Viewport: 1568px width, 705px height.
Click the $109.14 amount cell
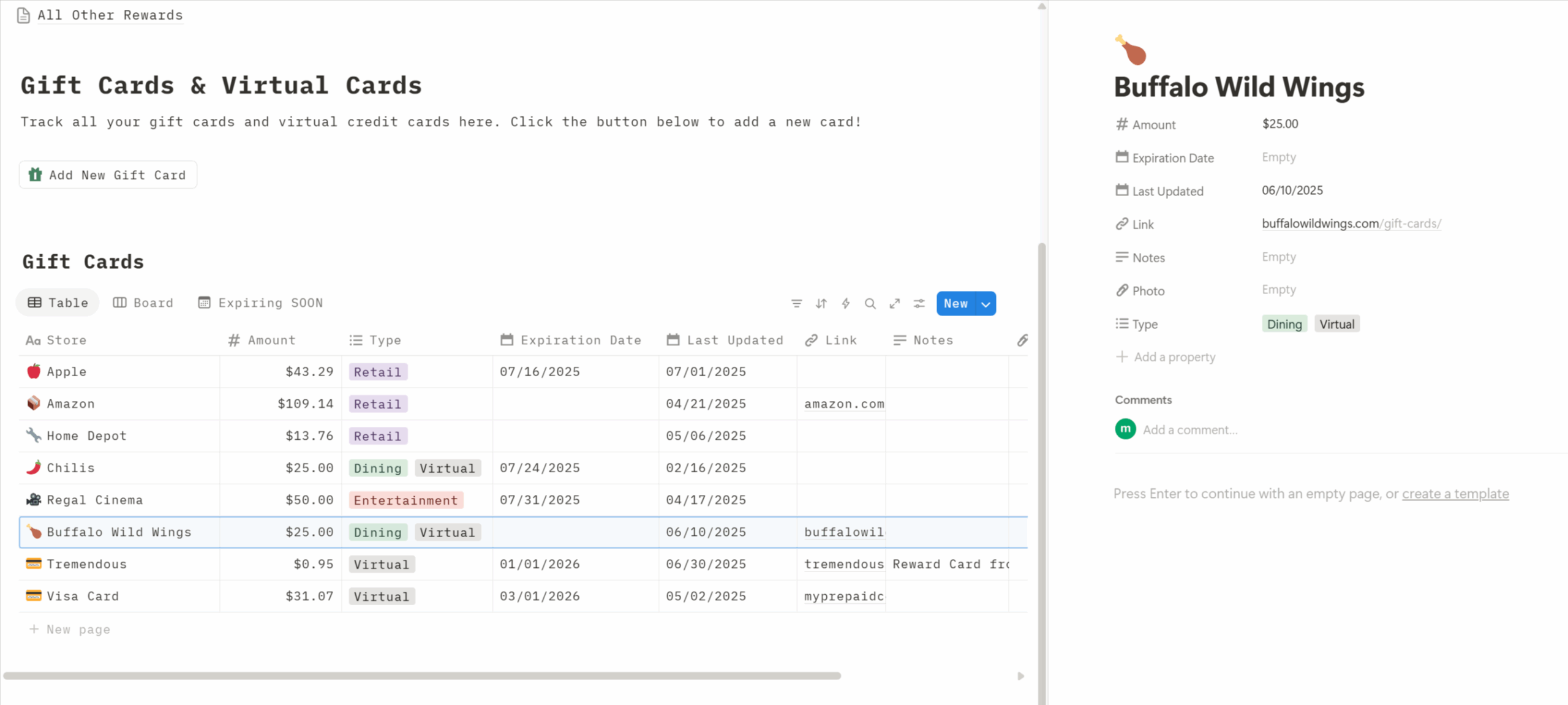(x=281, y=404)
